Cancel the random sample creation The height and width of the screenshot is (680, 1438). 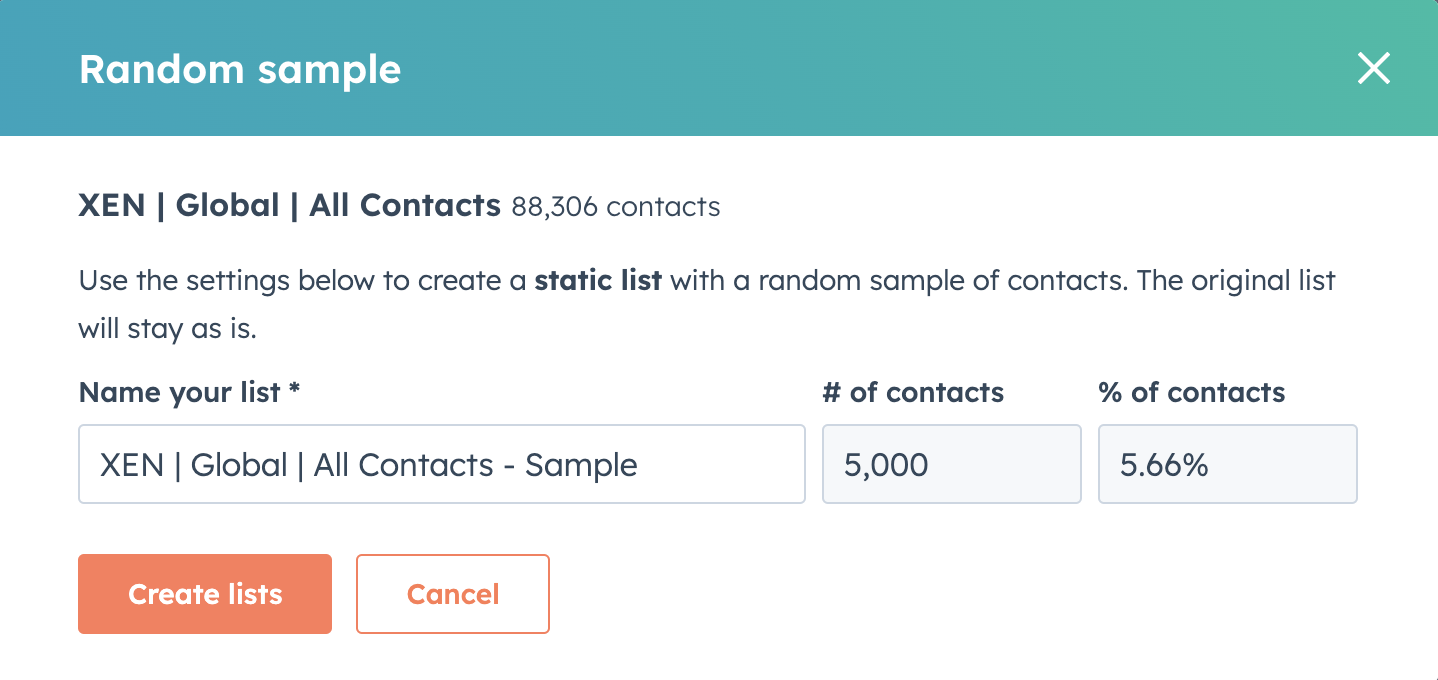(x=453, y=594)
